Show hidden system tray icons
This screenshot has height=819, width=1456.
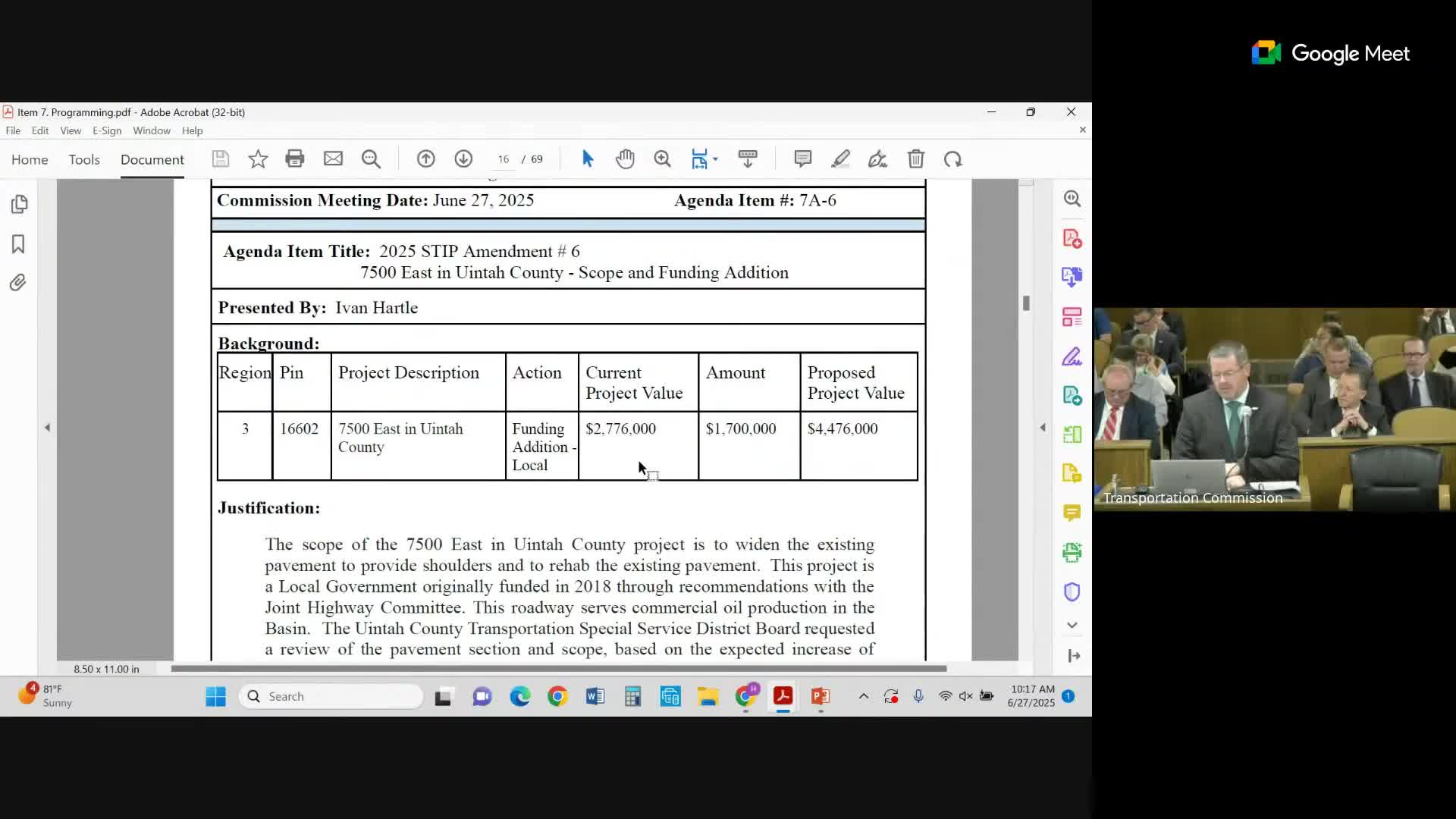click(x=864, y=696)
